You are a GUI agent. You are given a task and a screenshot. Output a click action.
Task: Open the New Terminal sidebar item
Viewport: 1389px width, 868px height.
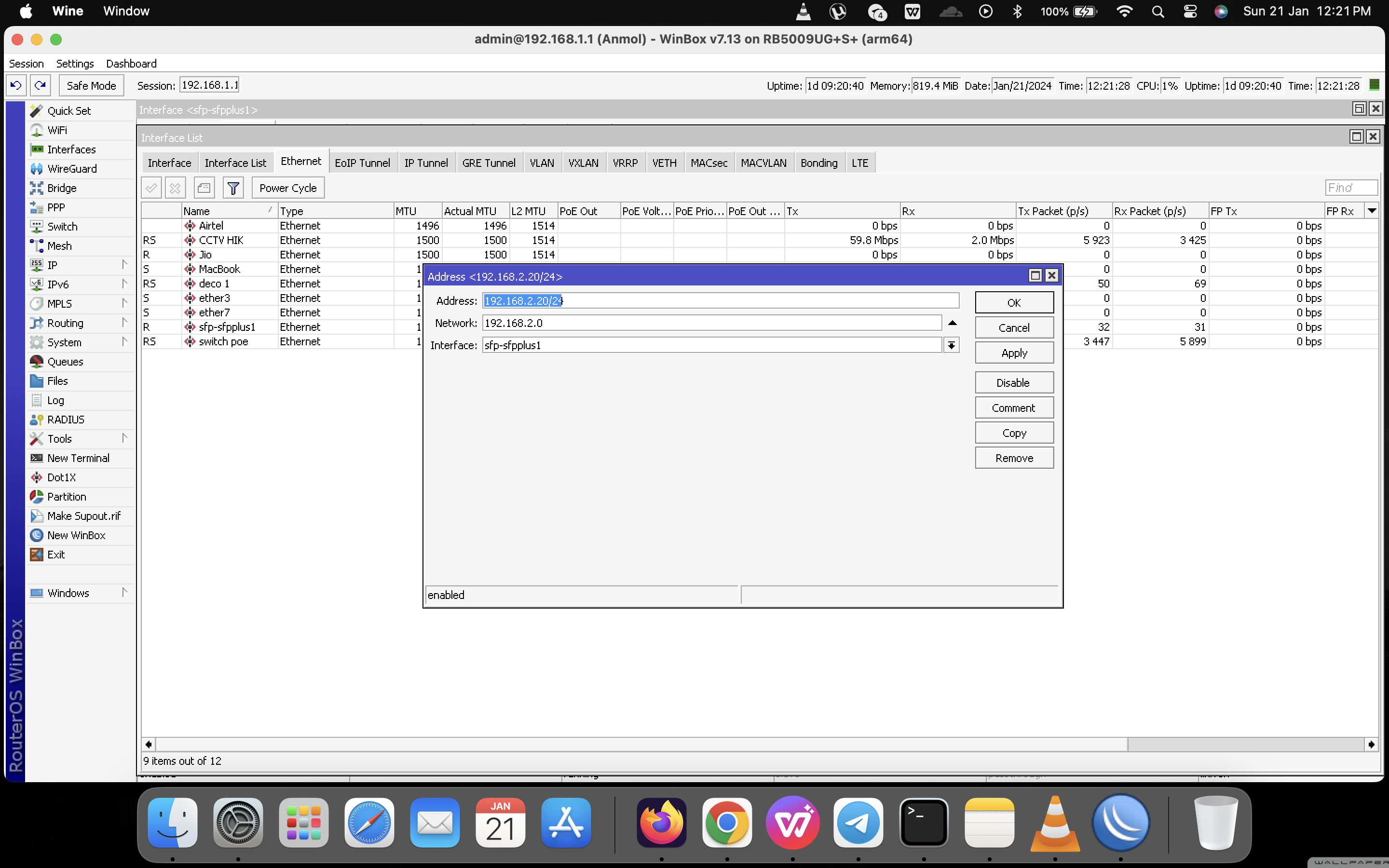pos(78,458)
